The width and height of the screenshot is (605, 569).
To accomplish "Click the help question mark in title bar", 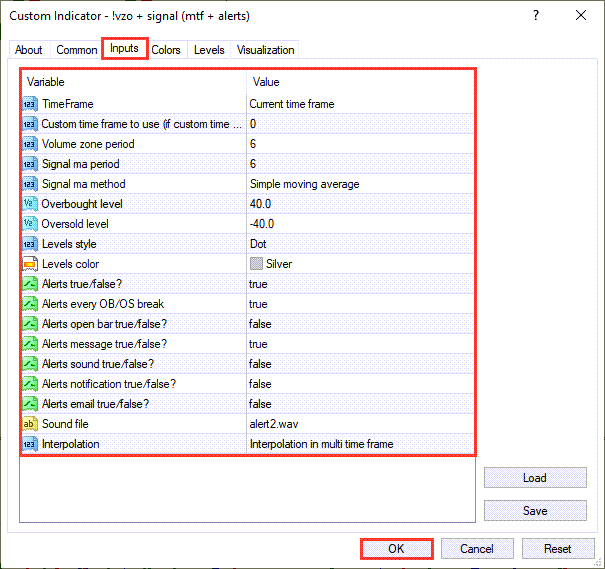I will pyautogui.click(x=536, y=15).
